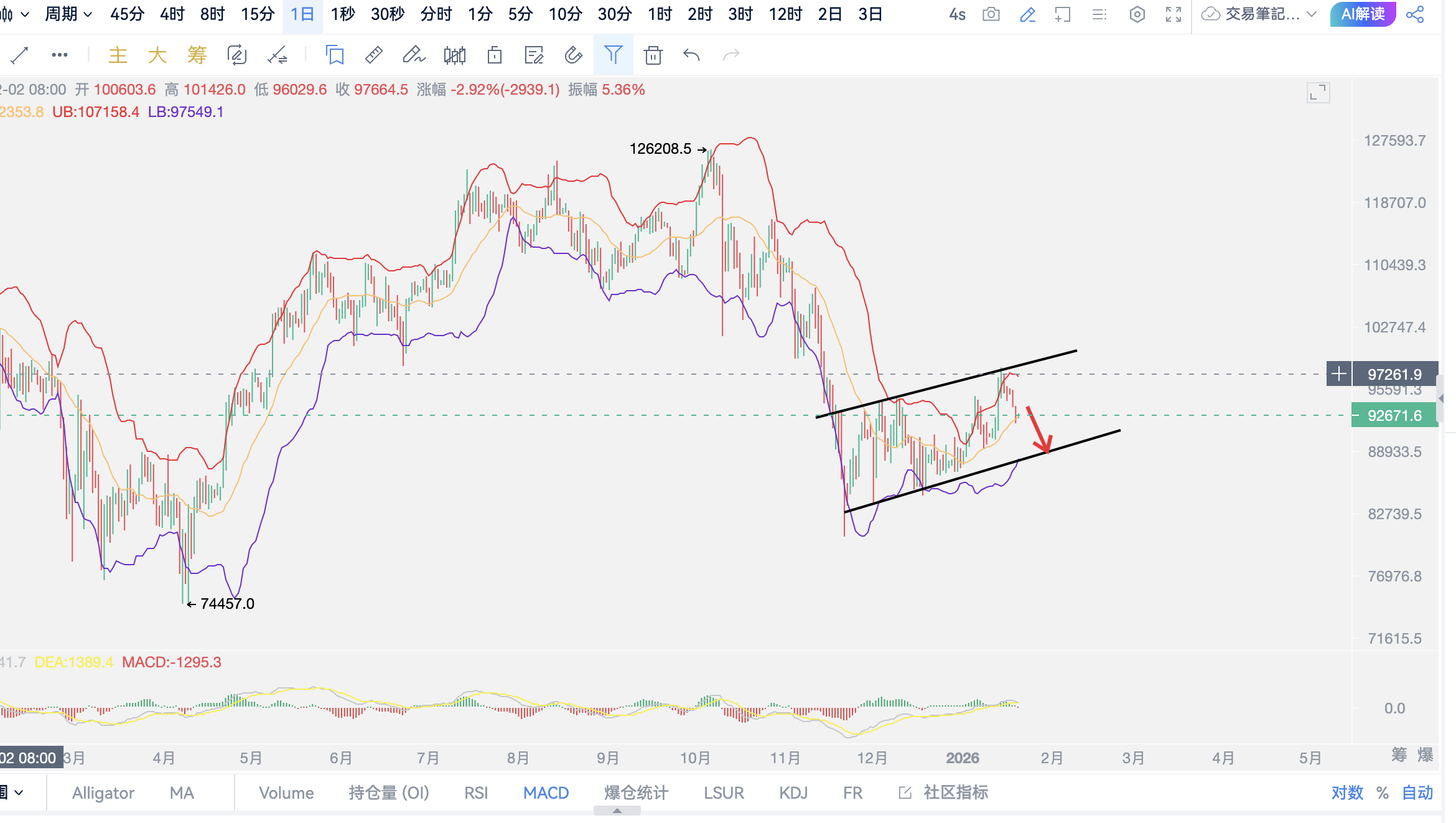Click the undo arrow icon

point(691,55)
